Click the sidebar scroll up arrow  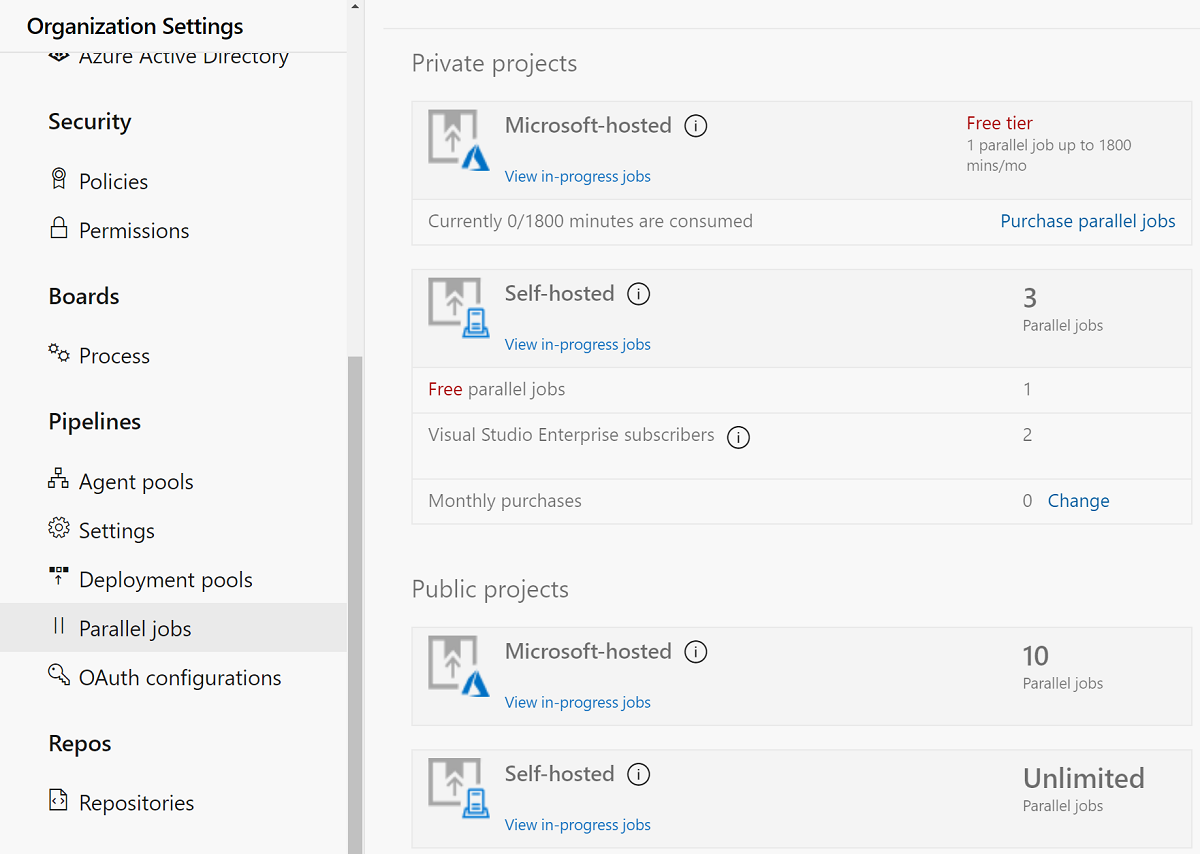(355, 7)
